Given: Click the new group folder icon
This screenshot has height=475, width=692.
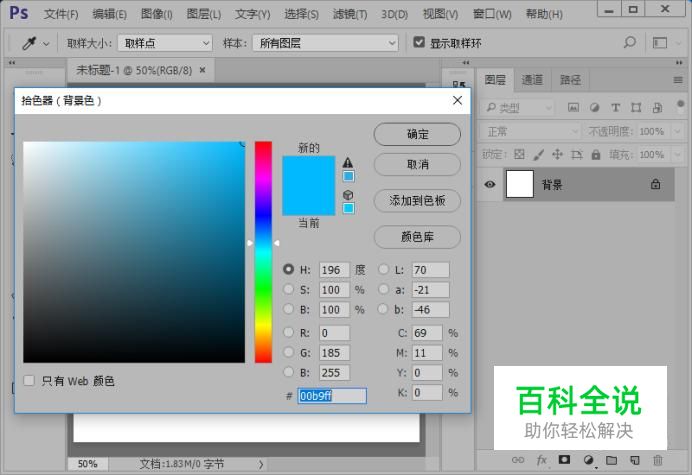Looking at the screenshot, I should (x=611, y=460).
